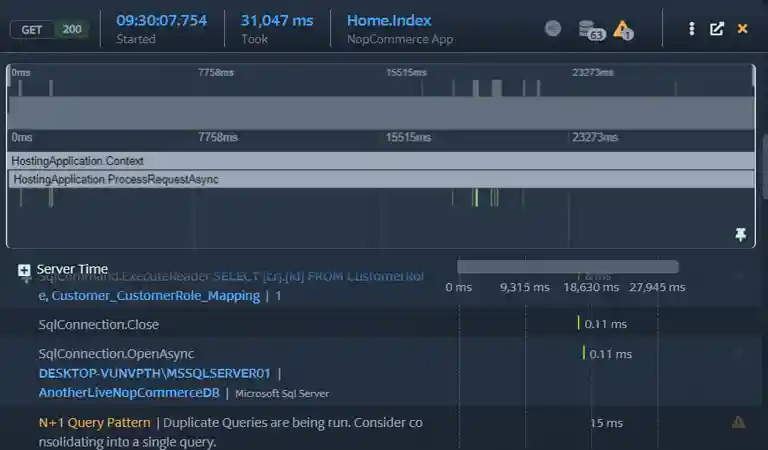Click the green marker on SqlConnection.Close row
Screen dimensions: 768x450
tap(578, 323)
